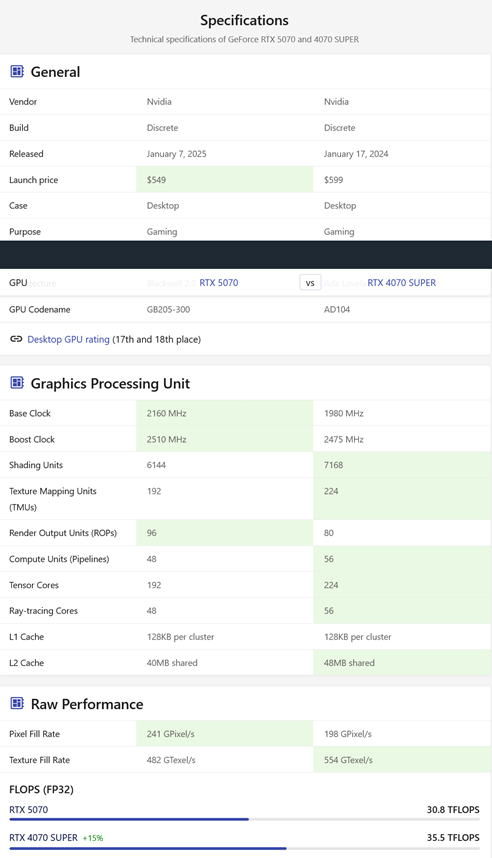
Task: Click the 'Boost Clock' row label
Action: (32, 439)
